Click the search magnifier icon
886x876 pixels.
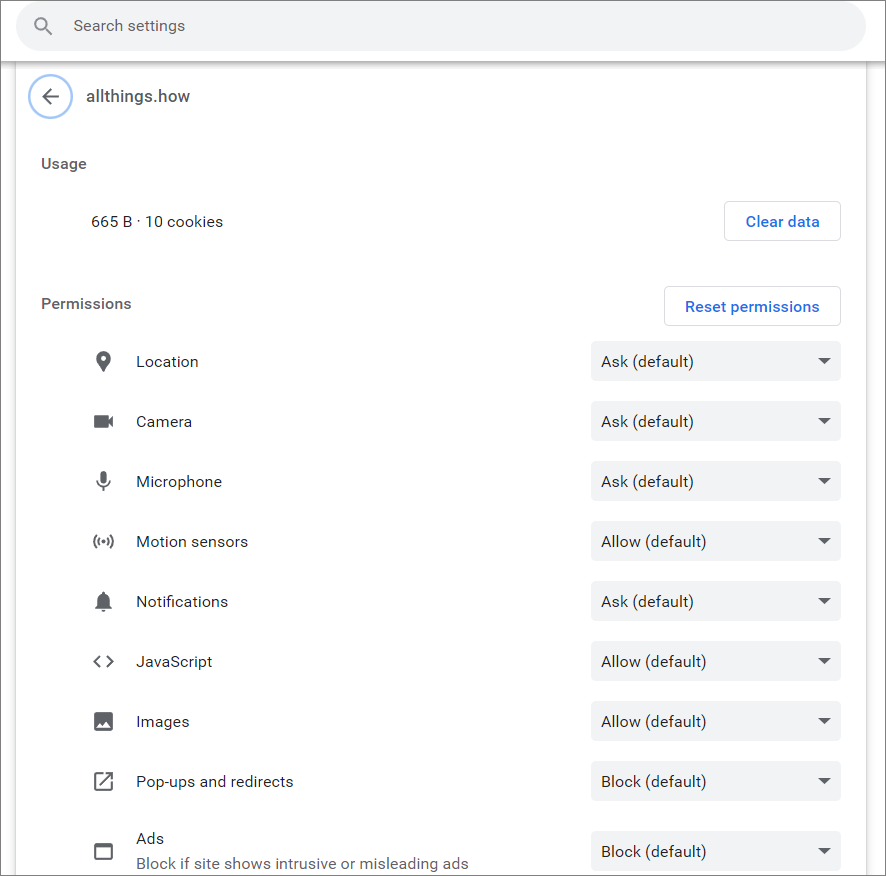click(43, 26)
